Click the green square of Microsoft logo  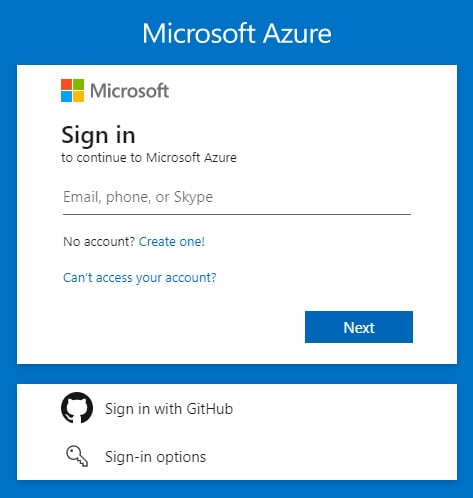click(79, 84)
